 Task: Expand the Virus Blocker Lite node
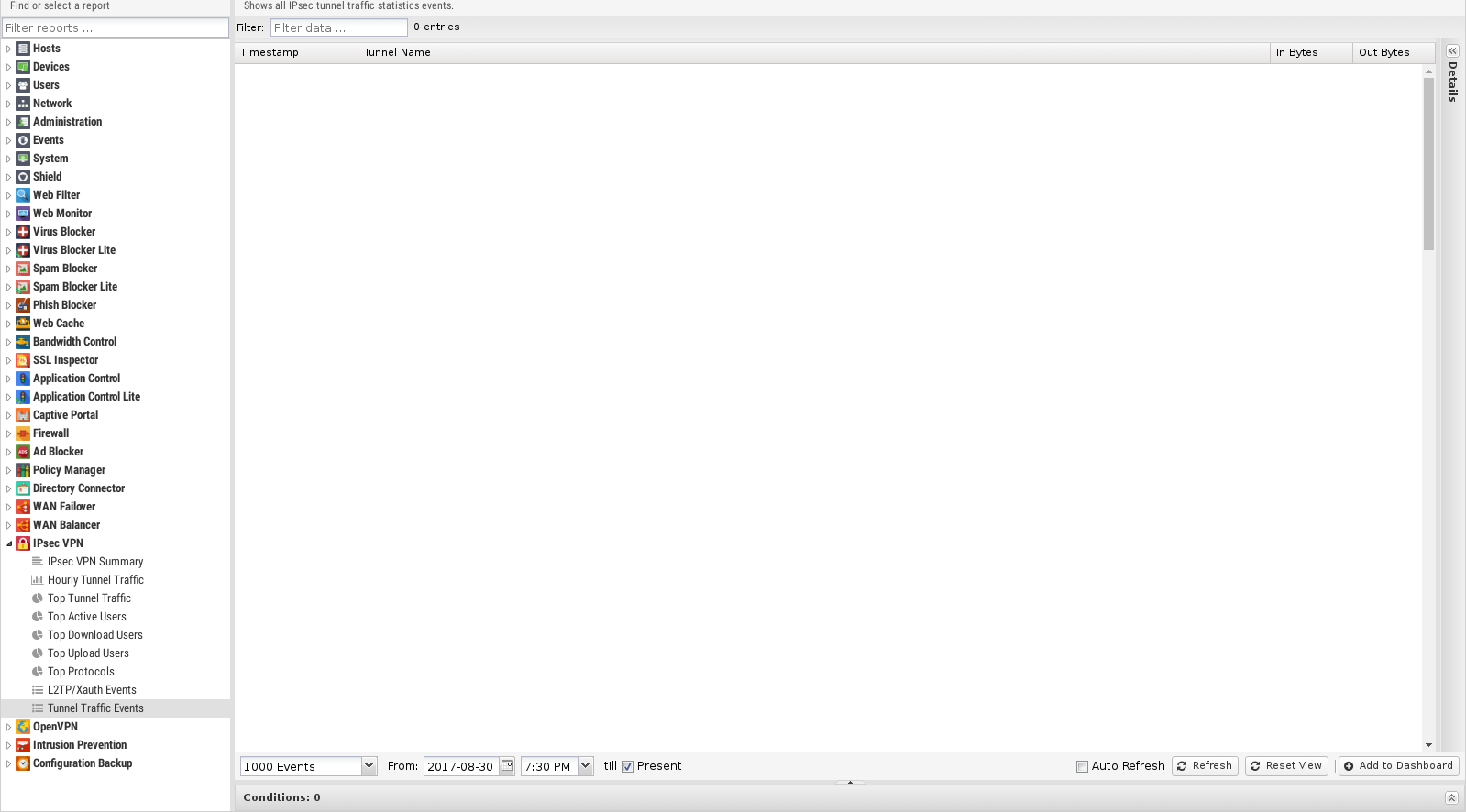point(9,250)
